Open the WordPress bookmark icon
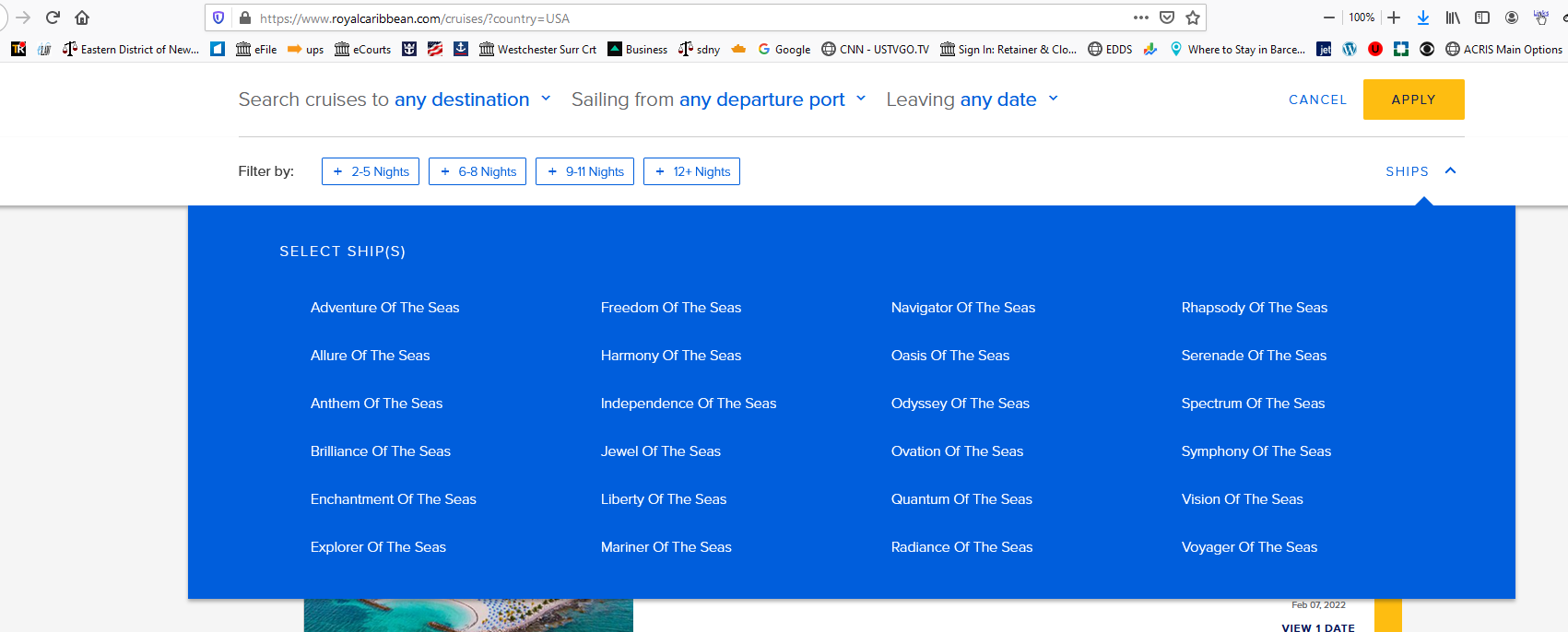 tap(1350, 49)
